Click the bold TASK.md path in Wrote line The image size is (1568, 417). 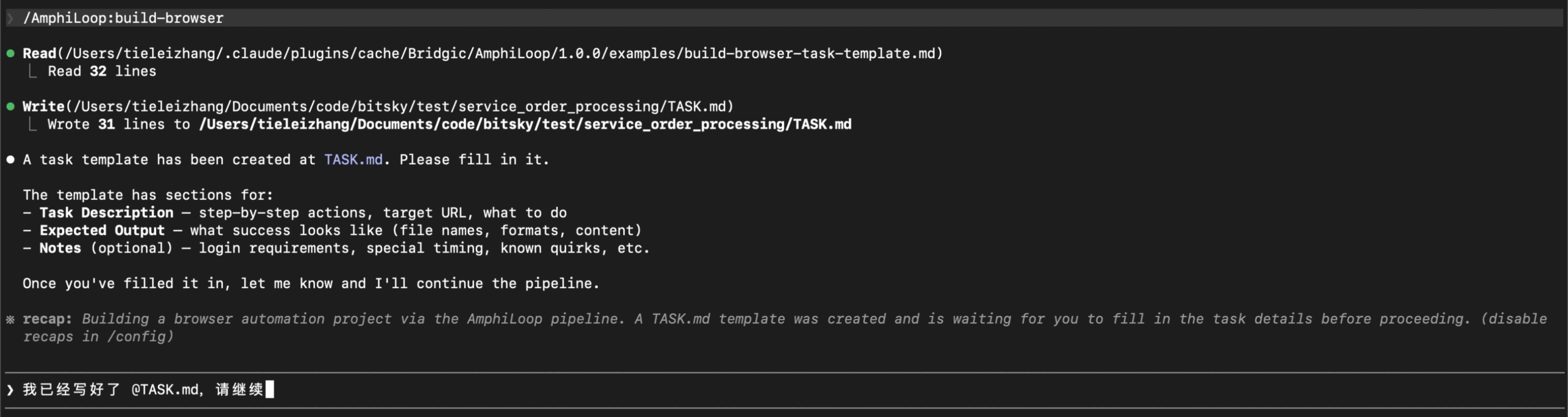(x=525, y=124)
